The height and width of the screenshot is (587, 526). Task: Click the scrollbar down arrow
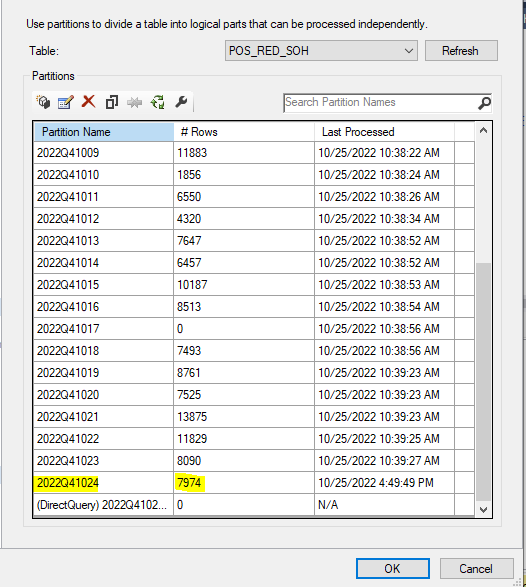click(483, 510)
